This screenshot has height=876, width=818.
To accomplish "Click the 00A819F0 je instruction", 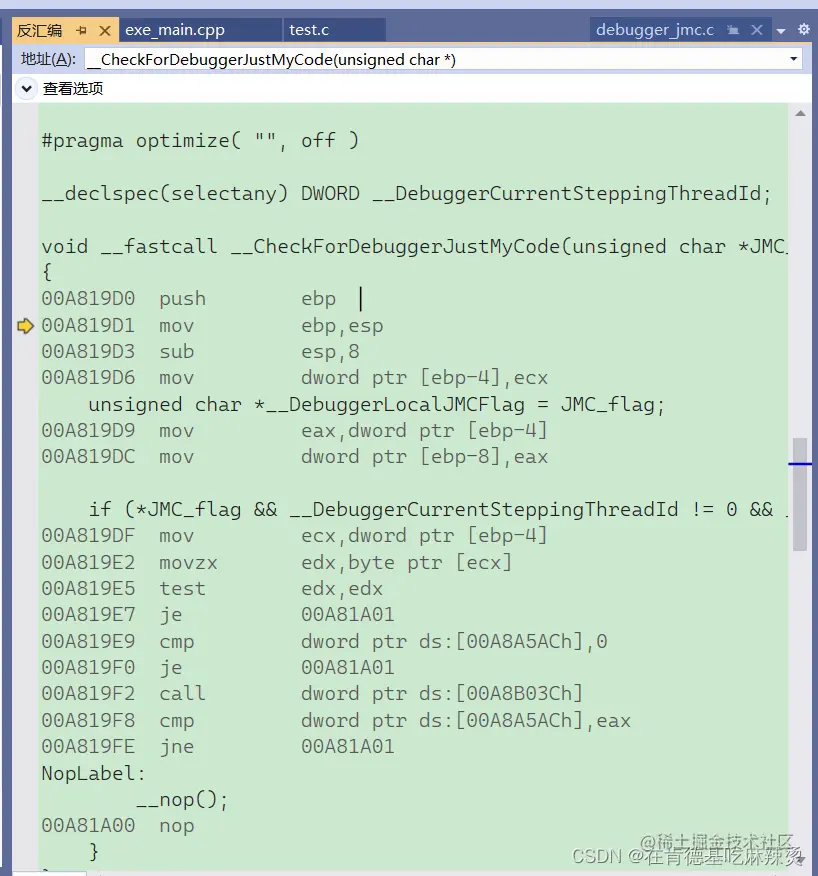I will 218,668.
